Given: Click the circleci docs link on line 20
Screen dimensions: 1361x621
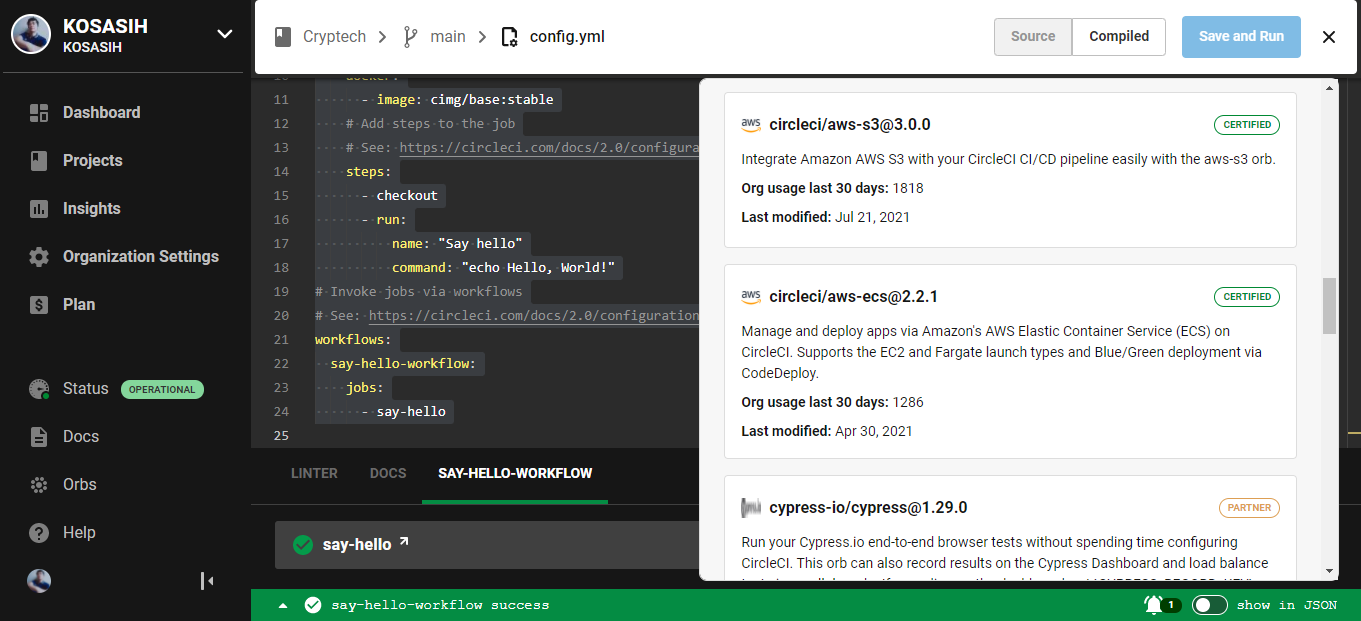Looking at the screenshot, I should [534, 316].
